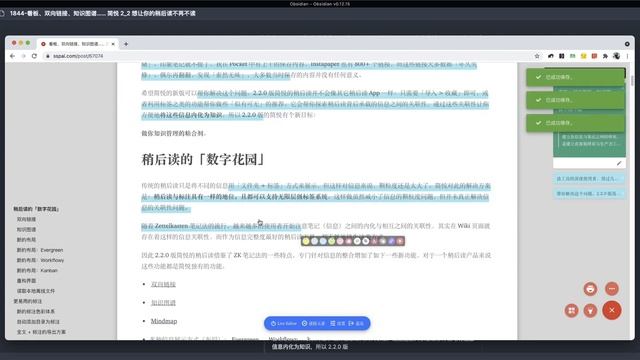The width and height of the screenshot is (640, 360).
Task: Dismiss the bottom green saved notification
Action: [575, 123]
